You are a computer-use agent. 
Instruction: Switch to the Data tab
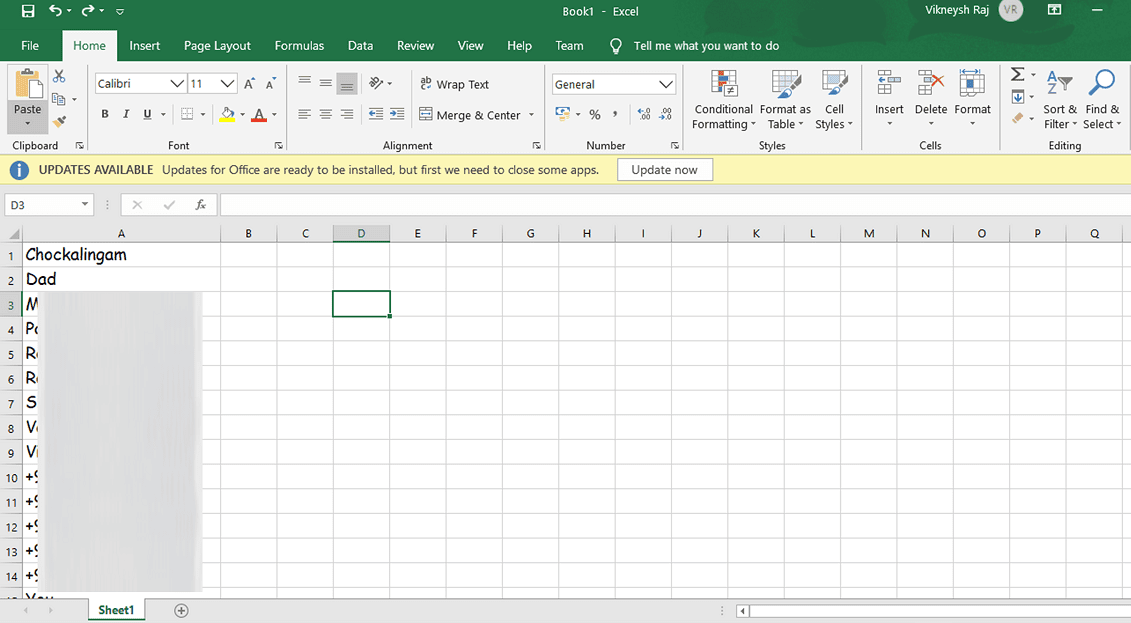tap(361, 45)
